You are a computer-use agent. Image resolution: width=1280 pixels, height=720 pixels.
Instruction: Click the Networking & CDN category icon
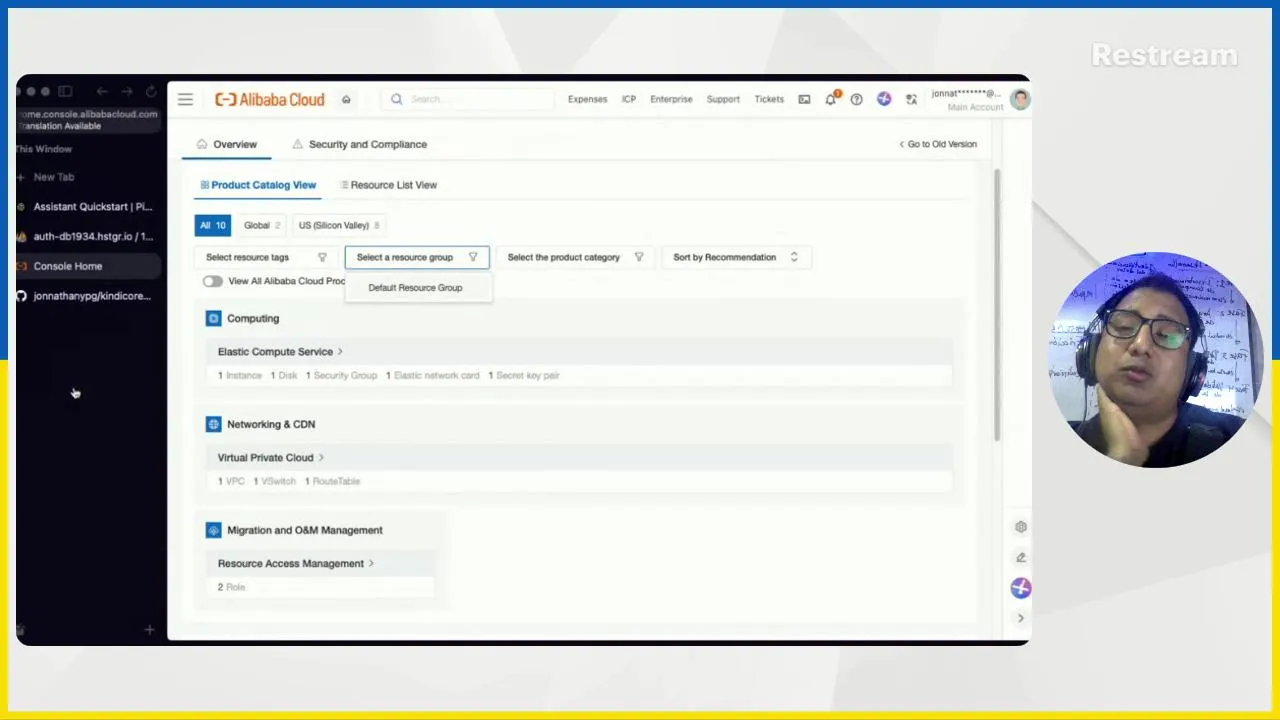pyautogui.click(x=213, y=424)
